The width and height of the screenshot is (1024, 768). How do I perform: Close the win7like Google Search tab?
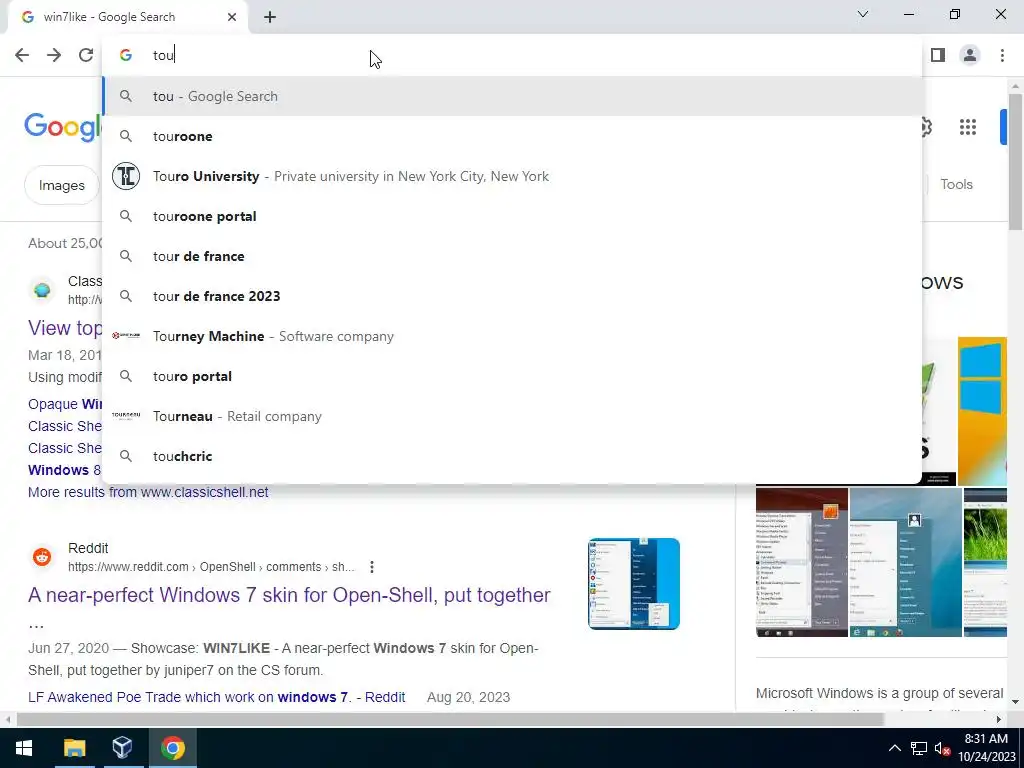[232, 17]
